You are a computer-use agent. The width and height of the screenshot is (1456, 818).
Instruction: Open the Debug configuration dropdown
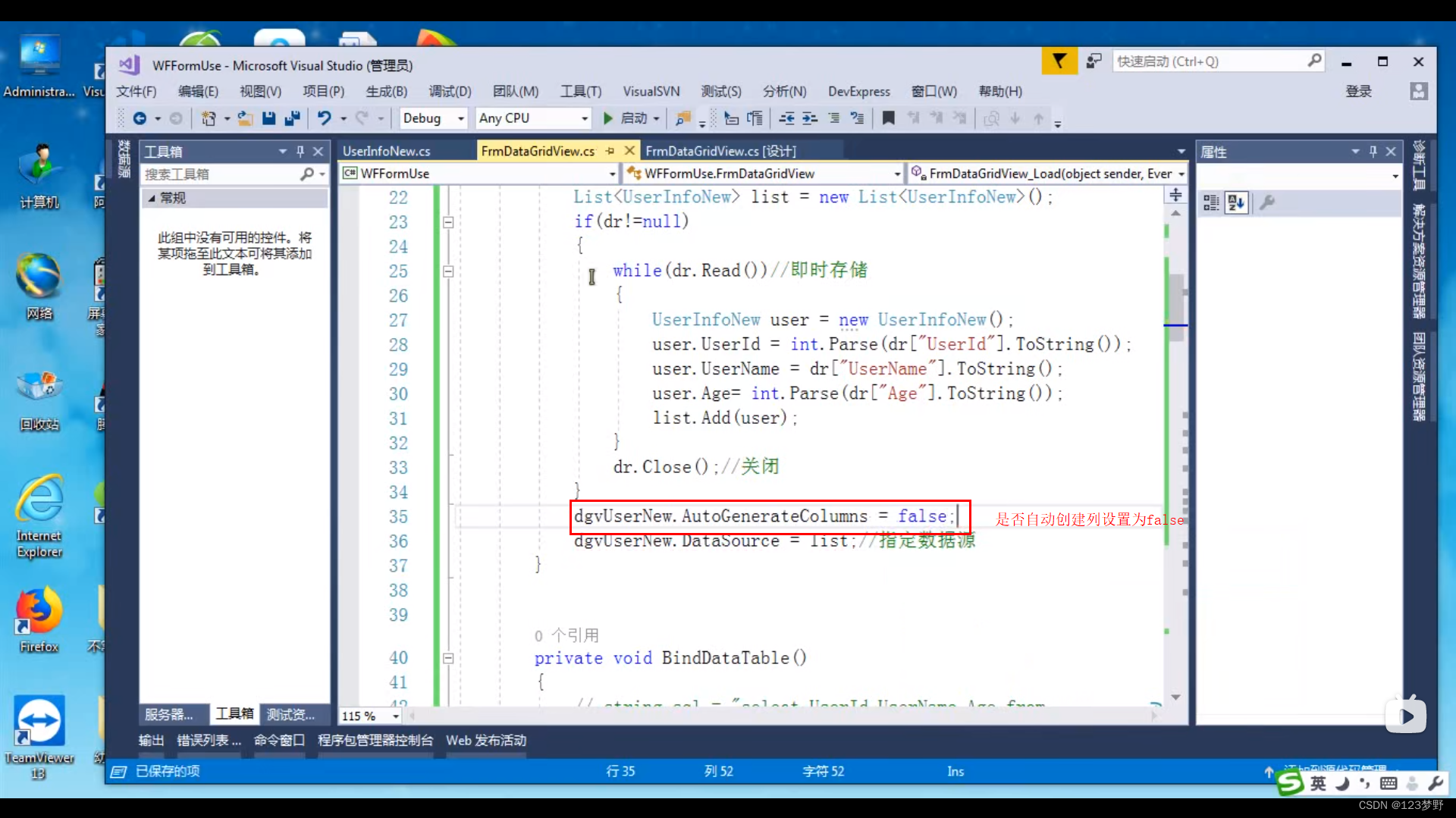click(433, 118)
